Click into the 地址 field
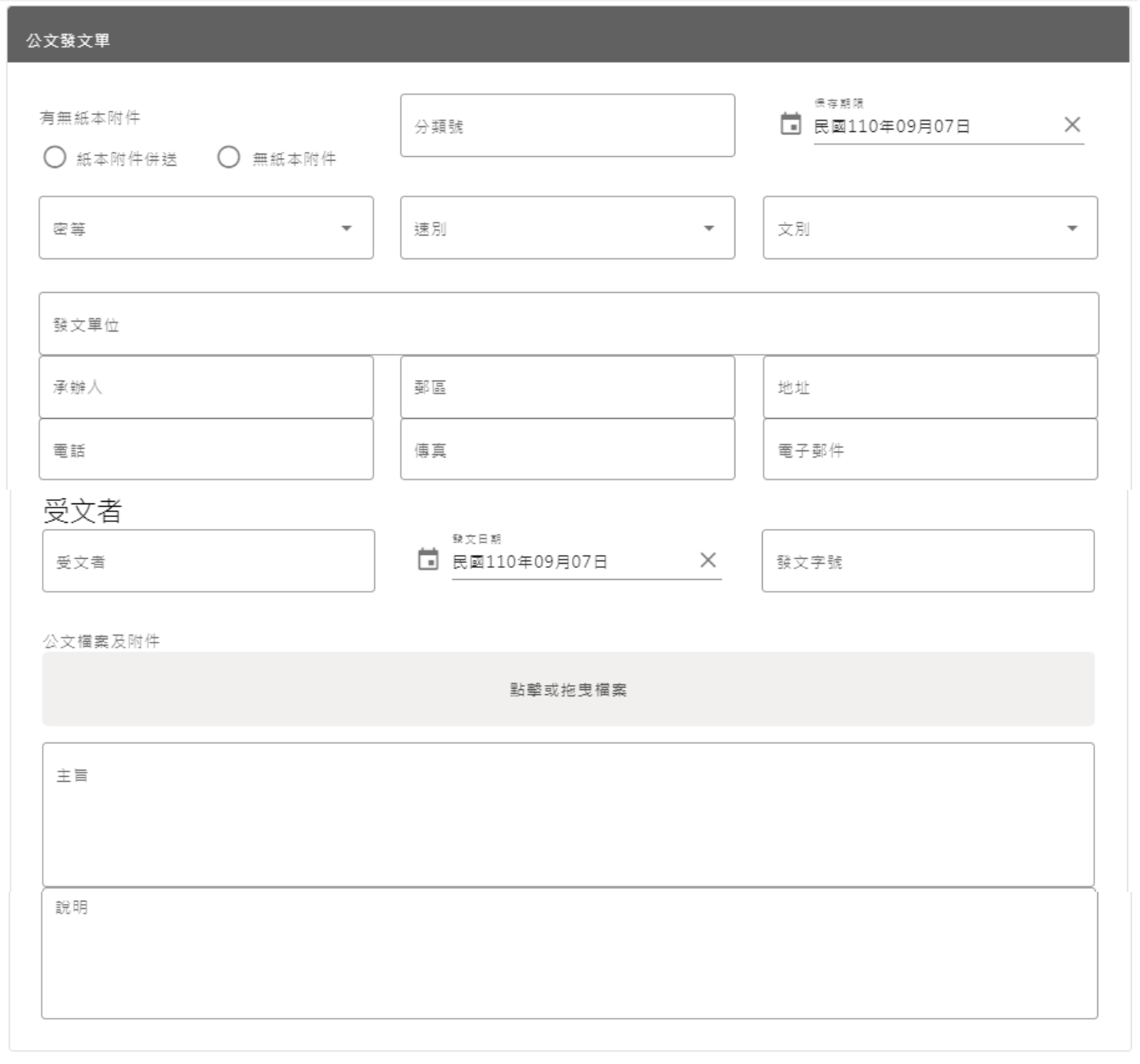Viewport: 1140px width, 1064px height. click(928, 387)
